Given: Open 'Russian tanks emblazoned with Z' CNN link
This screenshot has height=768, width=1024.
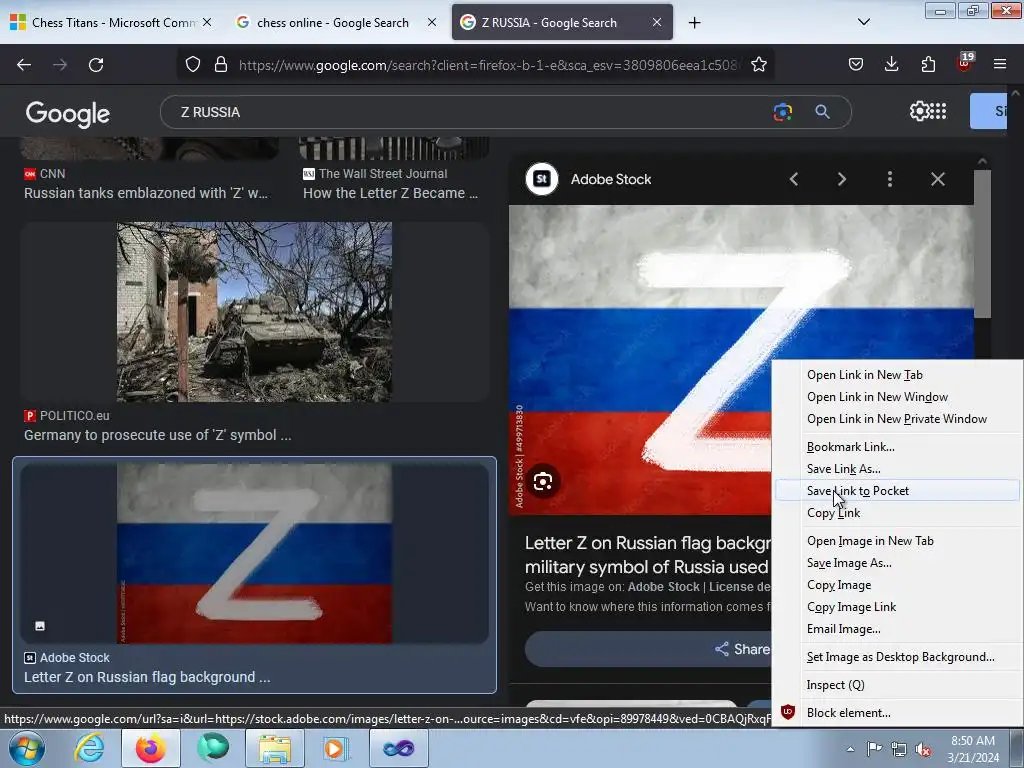Looking at the screenshot, I should (x=146, y=193).
